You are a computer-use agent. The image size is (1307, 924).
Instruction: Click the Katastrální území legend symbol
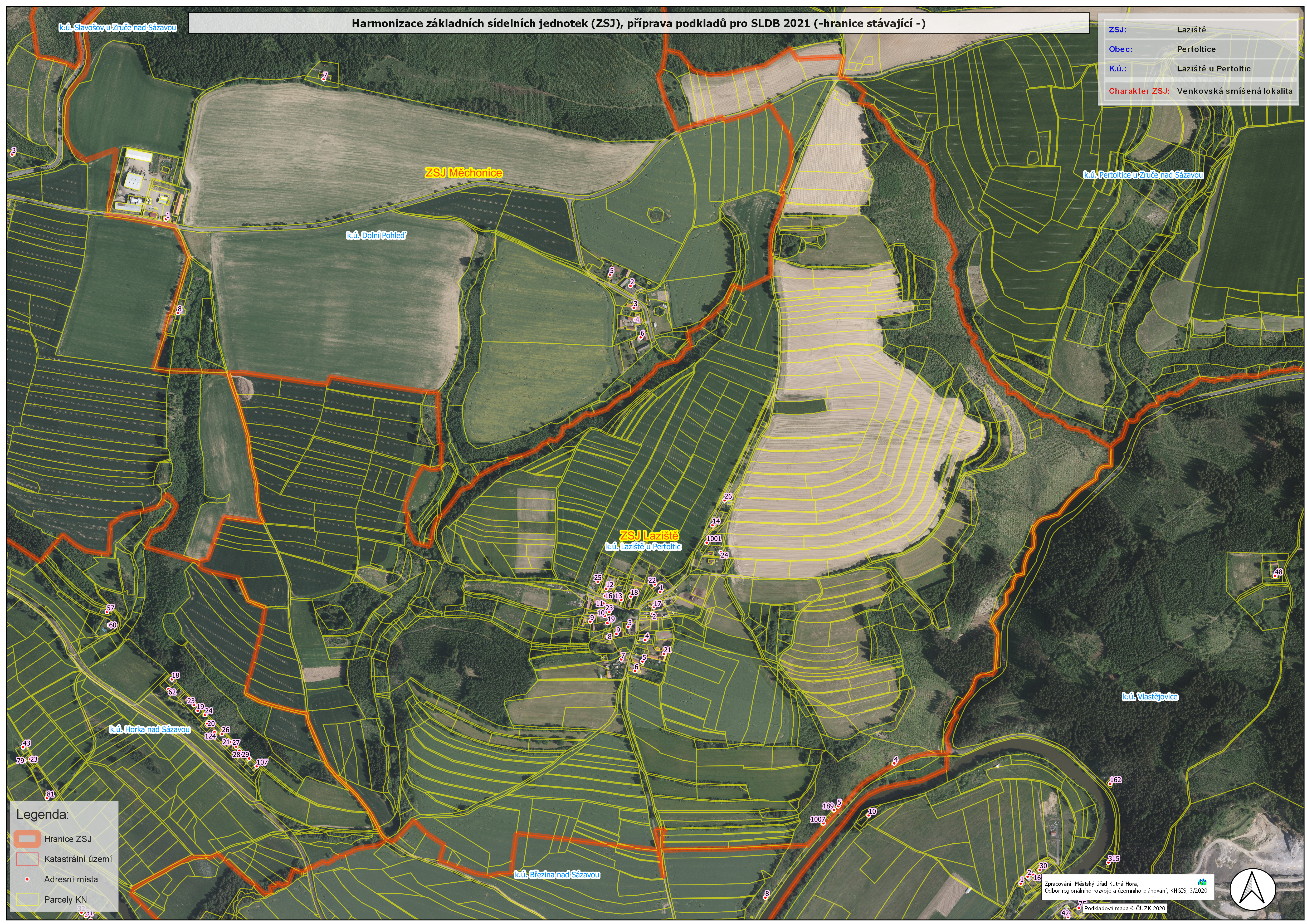click(x=27, y=859)
